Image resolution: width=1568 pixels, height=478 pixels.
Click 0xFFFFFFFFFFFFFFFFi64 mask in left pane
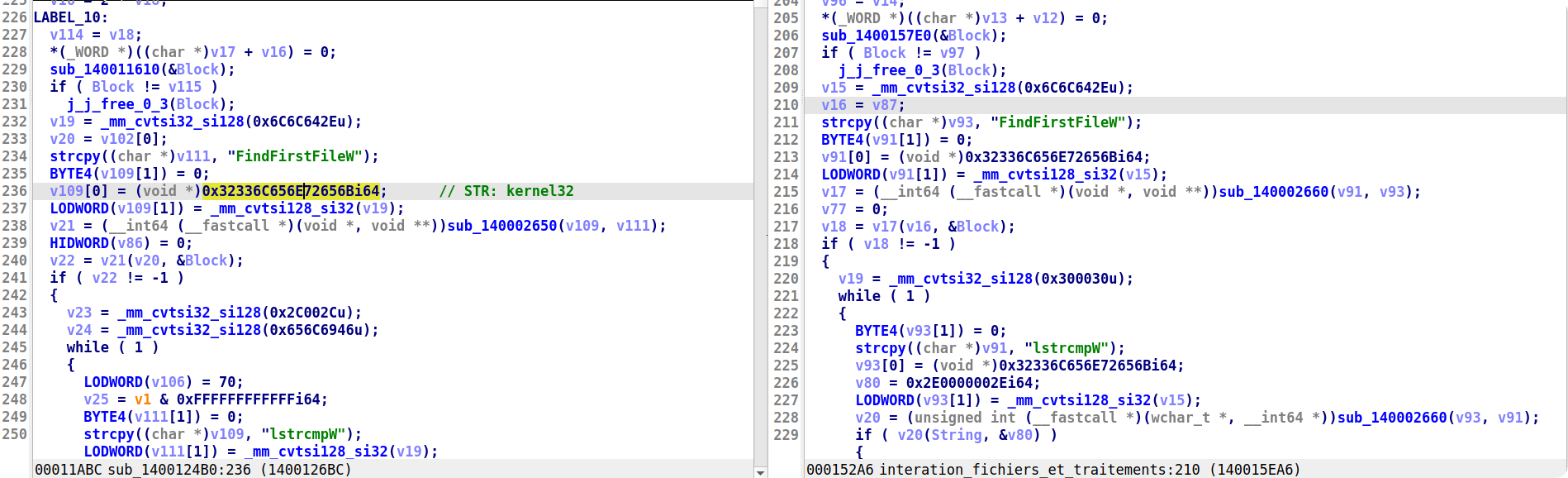pyautogui.click(x=249, y=399)
